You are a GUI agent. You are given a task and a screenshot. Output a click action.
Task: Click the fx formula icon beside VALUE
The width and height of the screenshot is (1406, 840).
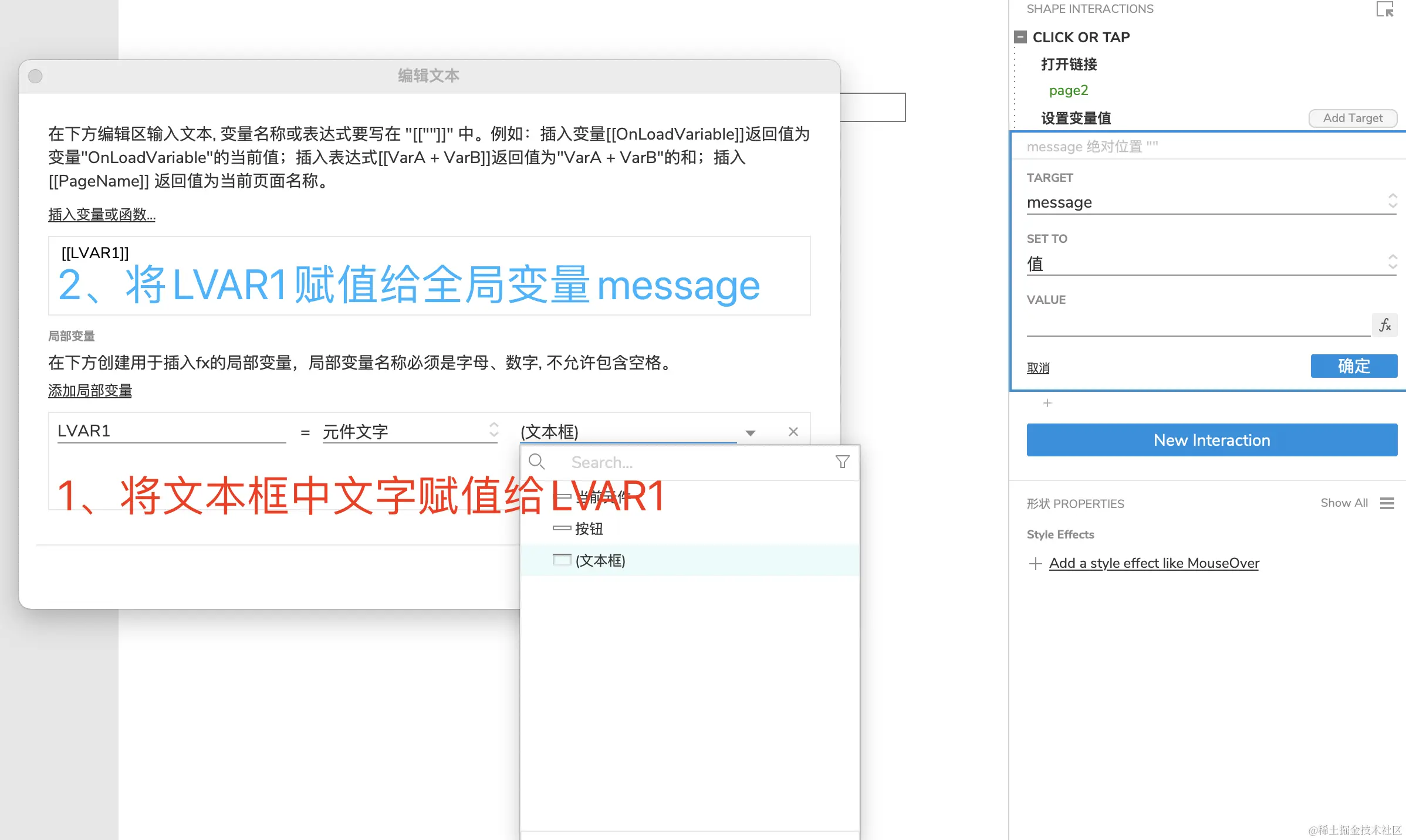coord(1384,325)
